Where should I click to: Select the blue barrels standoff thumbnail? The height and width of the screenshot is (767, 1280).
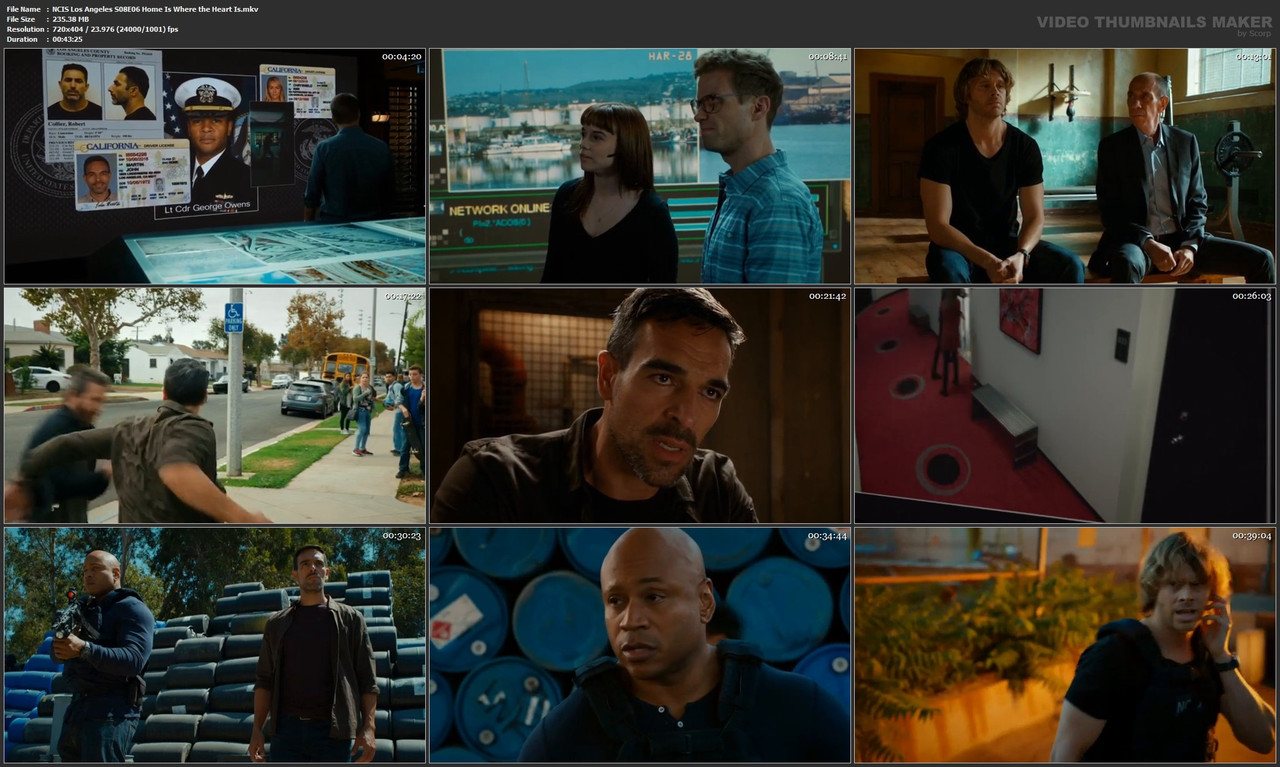click(x=215, y=645)
